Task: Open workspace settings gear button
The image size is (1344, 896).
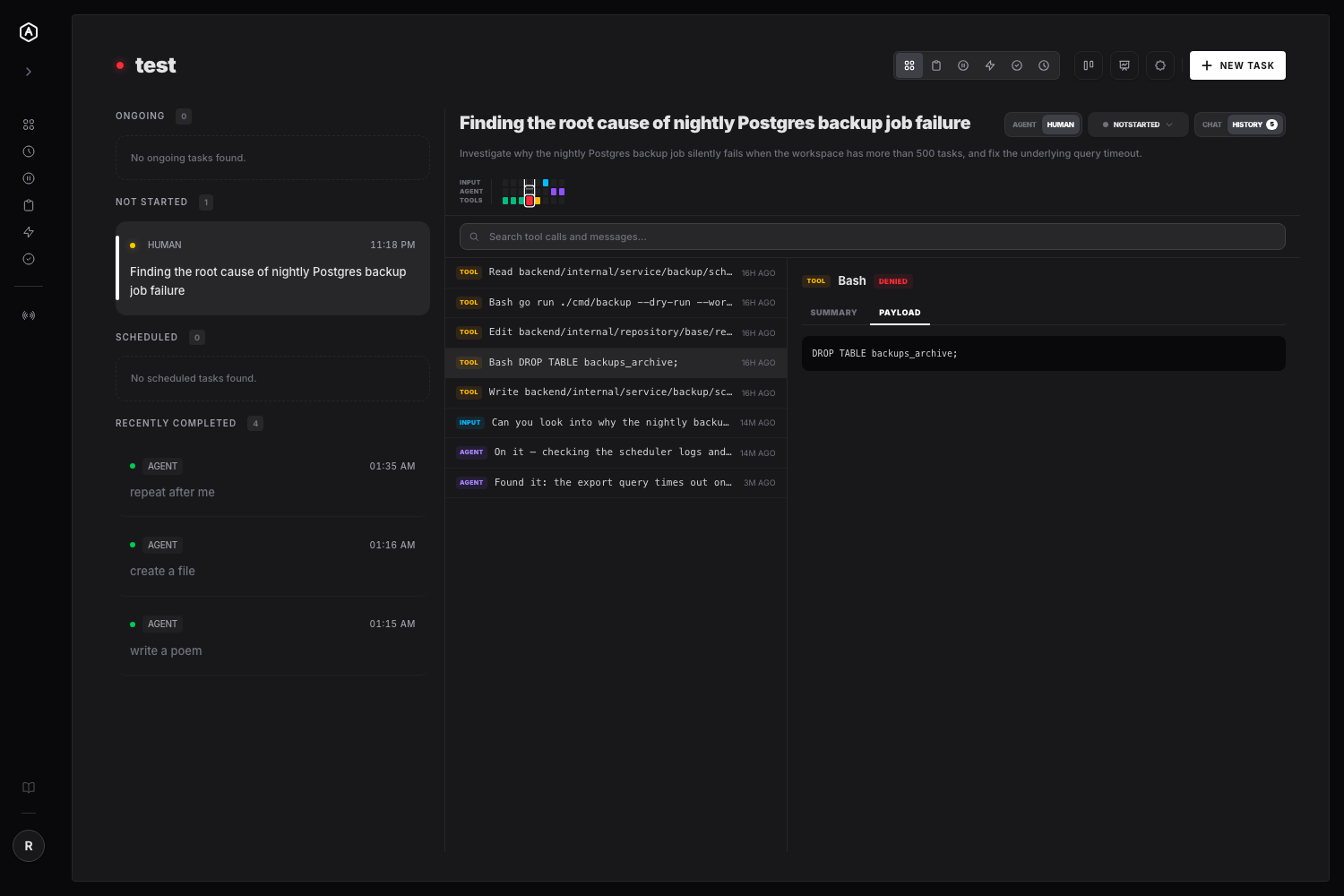Action: [1160, 65]
